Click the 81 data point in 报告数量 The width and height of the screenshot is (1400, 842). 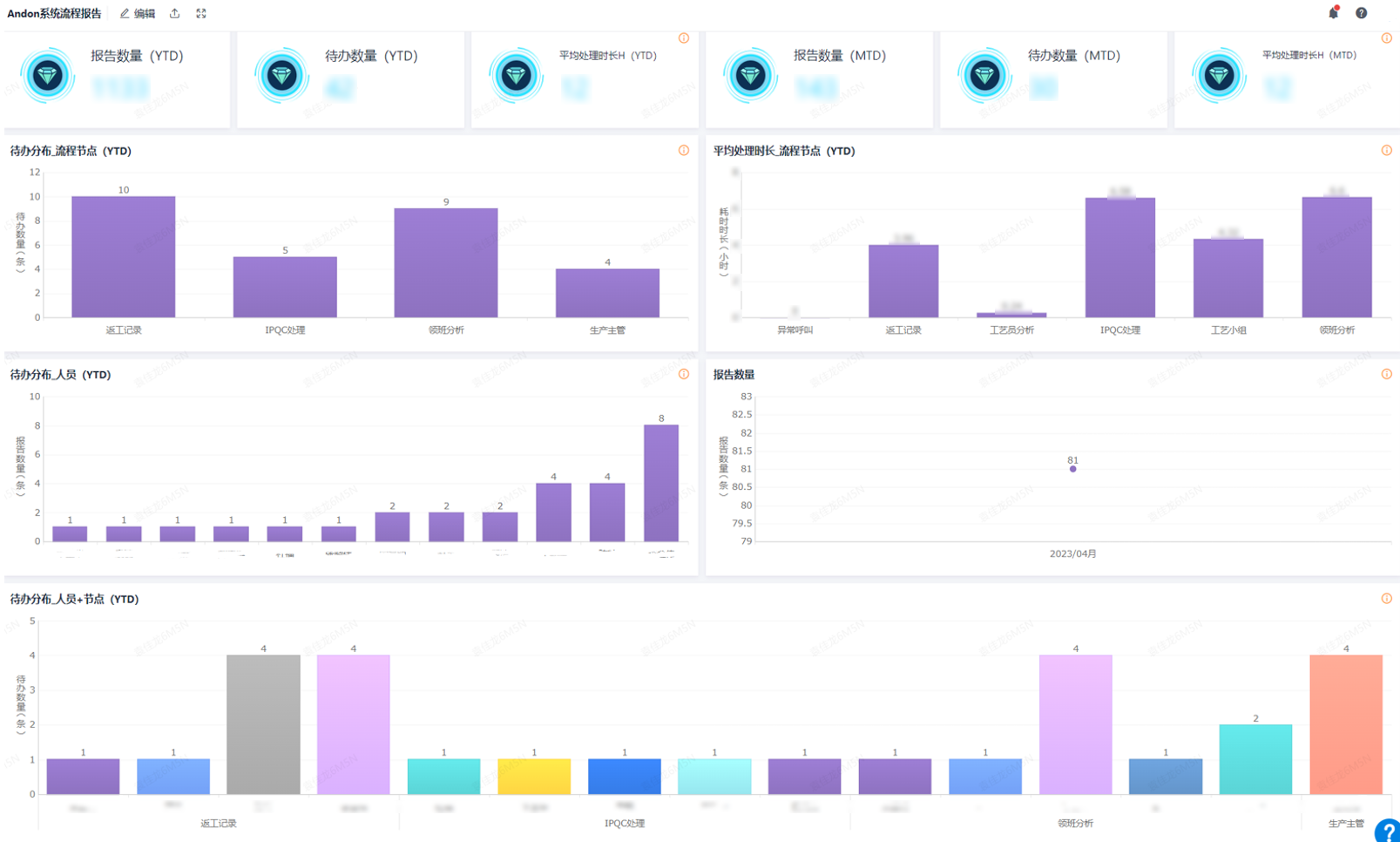tap(1072, 469)
